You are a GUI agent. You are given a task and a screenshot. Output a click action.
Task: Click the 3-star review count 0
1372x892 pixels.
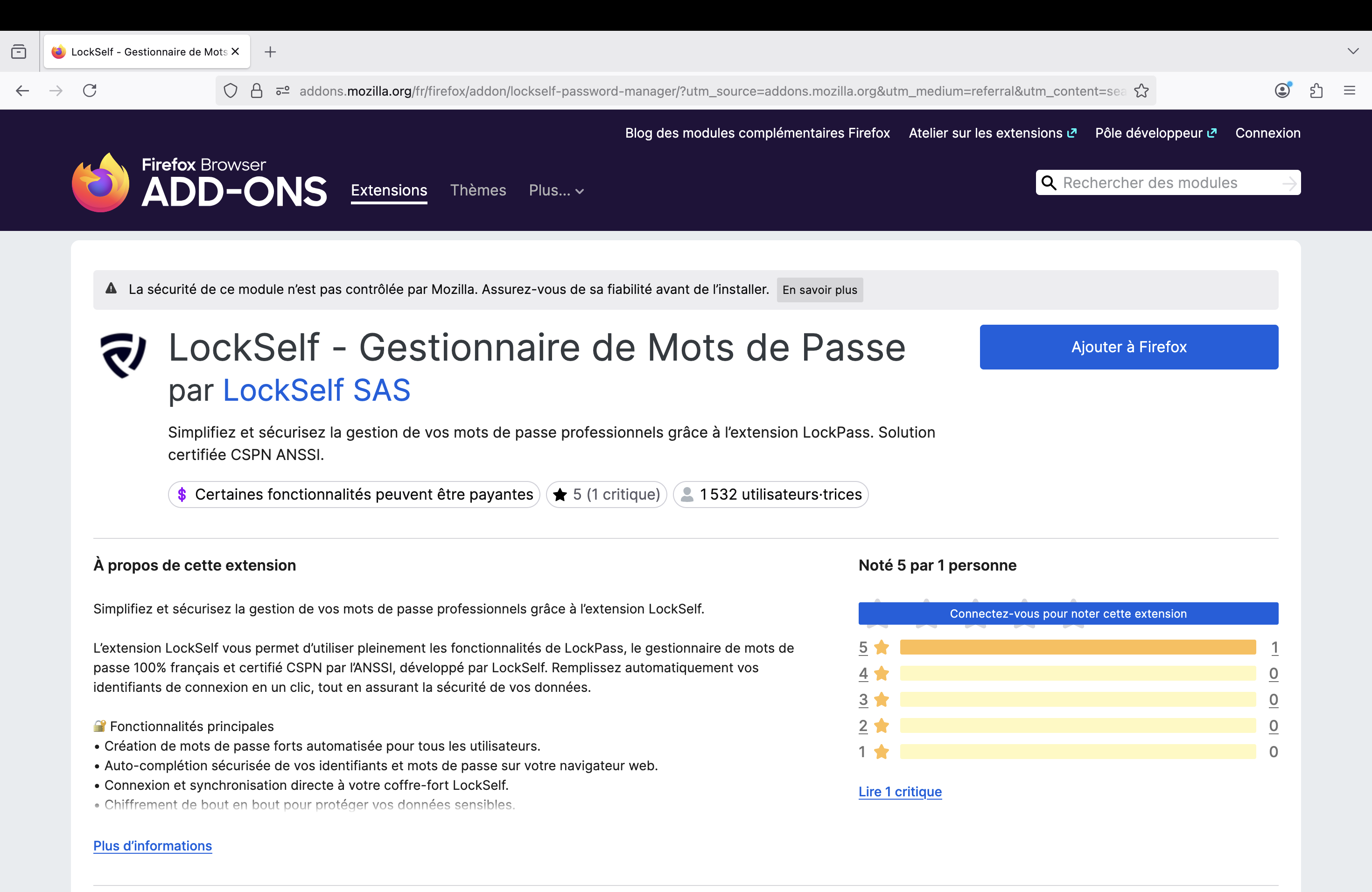point(1274,699)
